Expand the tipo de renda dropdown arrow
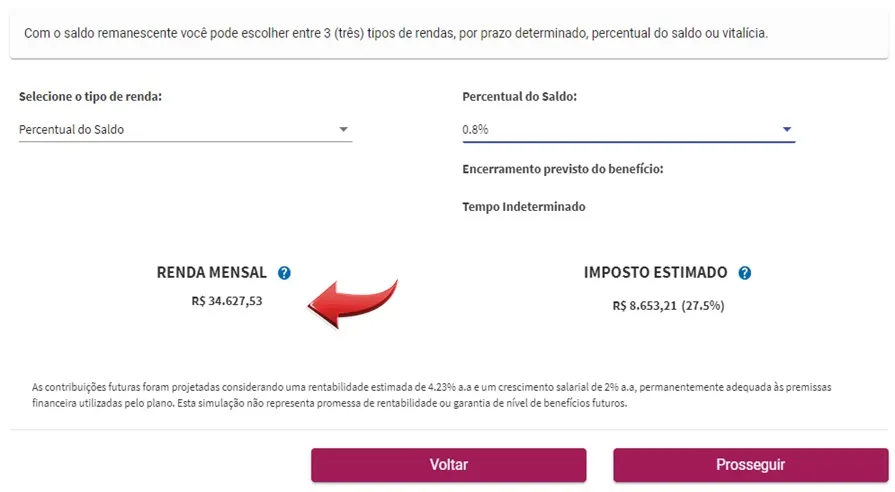Viewport: 895px width, 492px height. point(343,130)
